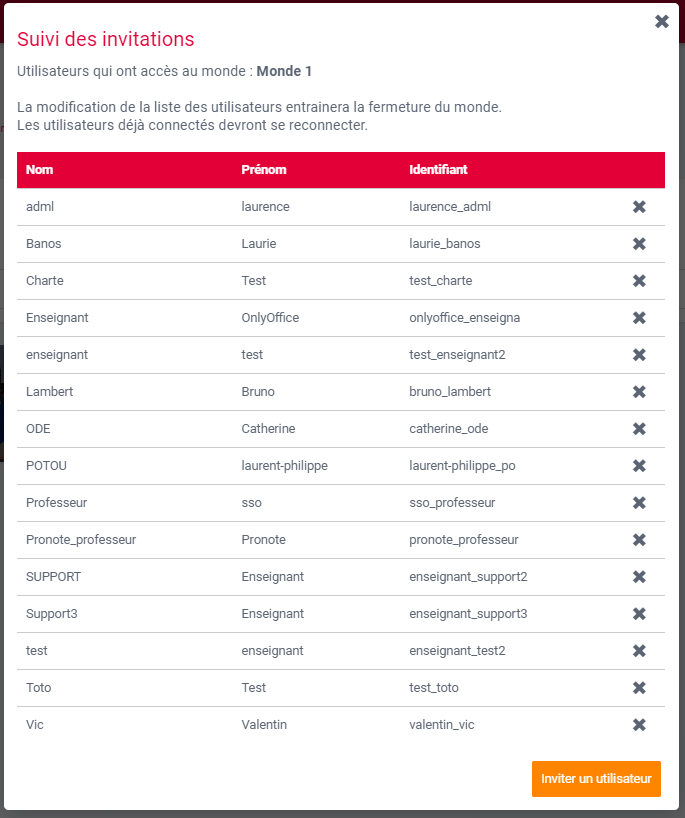Screen dimensions: 685x818
Task: Remove enseignant_support2 from invitations
Action: click(639, 577)
